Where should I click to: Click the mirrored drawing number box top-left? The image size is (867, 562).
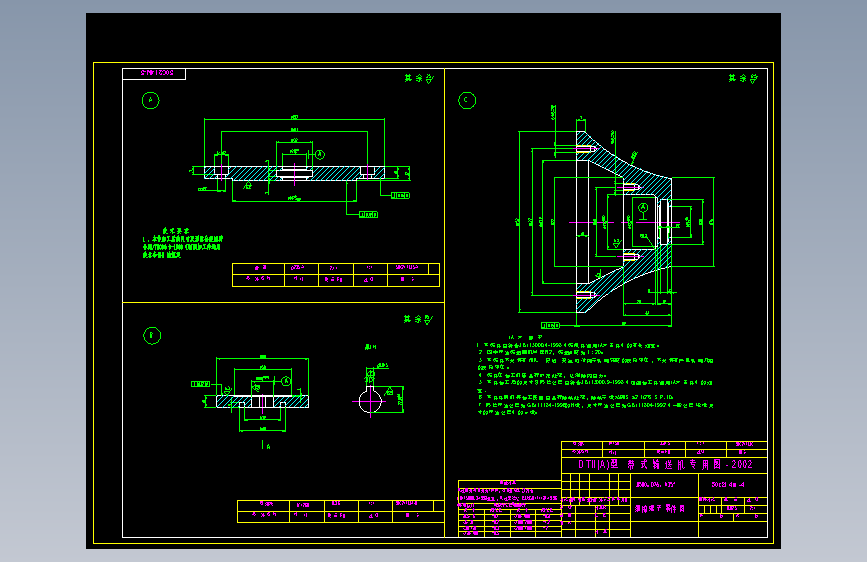154,74
